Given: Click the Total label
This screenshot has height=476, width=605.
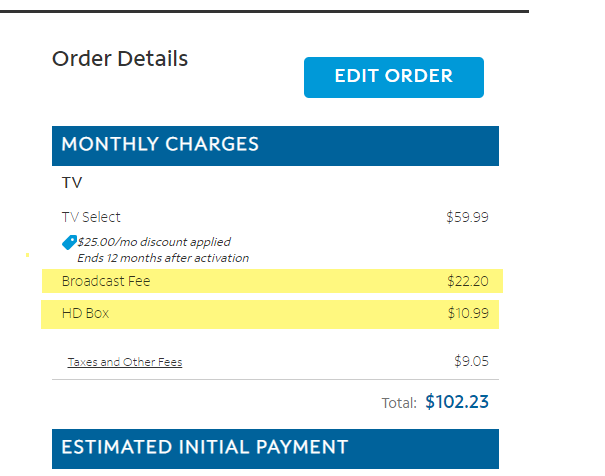Looking at the screenshot, I should pos(399,404).
